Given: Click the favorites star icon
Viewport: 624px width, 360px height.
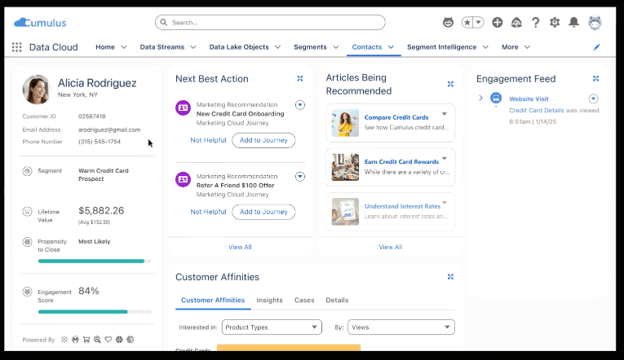Looking at the screenshot, I should click(x=467, y=22).
